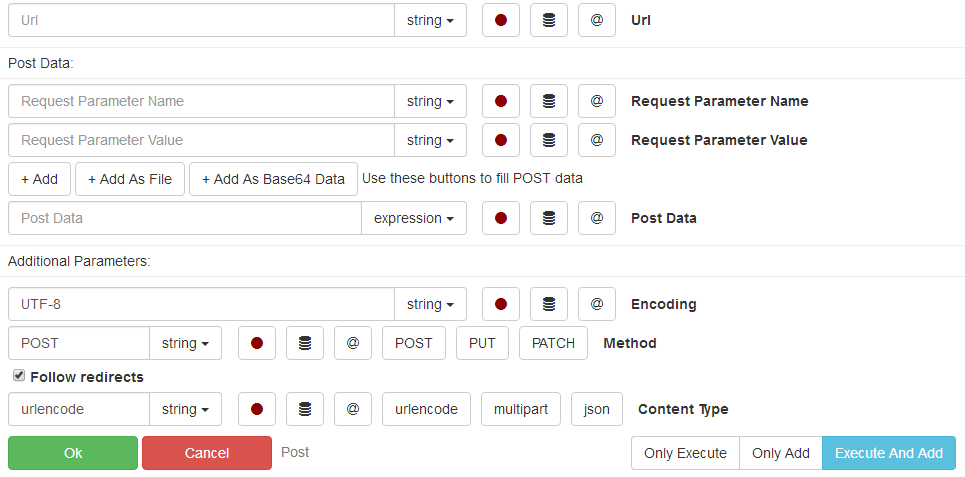The image size is (965, 477).
Task: Click the red record icon beside Url
Action: pos(501,20)
